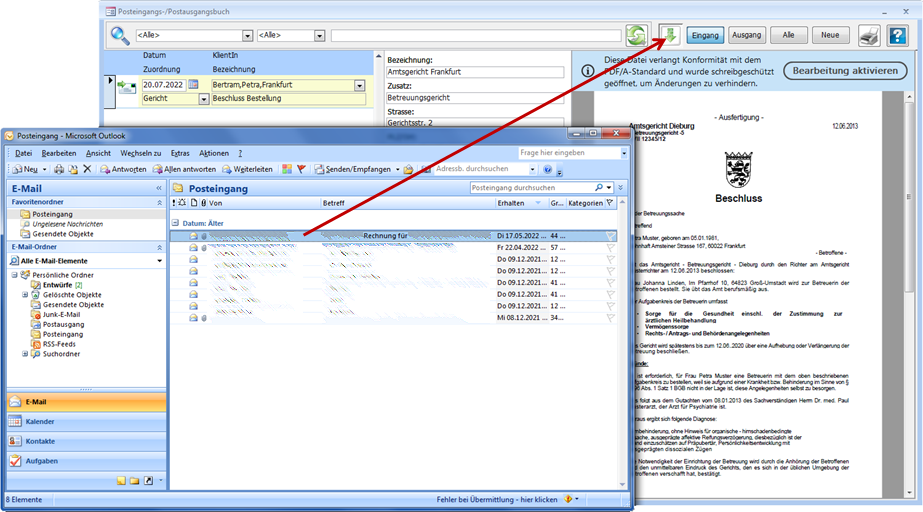Click the search magnifier in Posteingang durchsuchen box
Screen dimensions: 923x512
coord(599,188)
